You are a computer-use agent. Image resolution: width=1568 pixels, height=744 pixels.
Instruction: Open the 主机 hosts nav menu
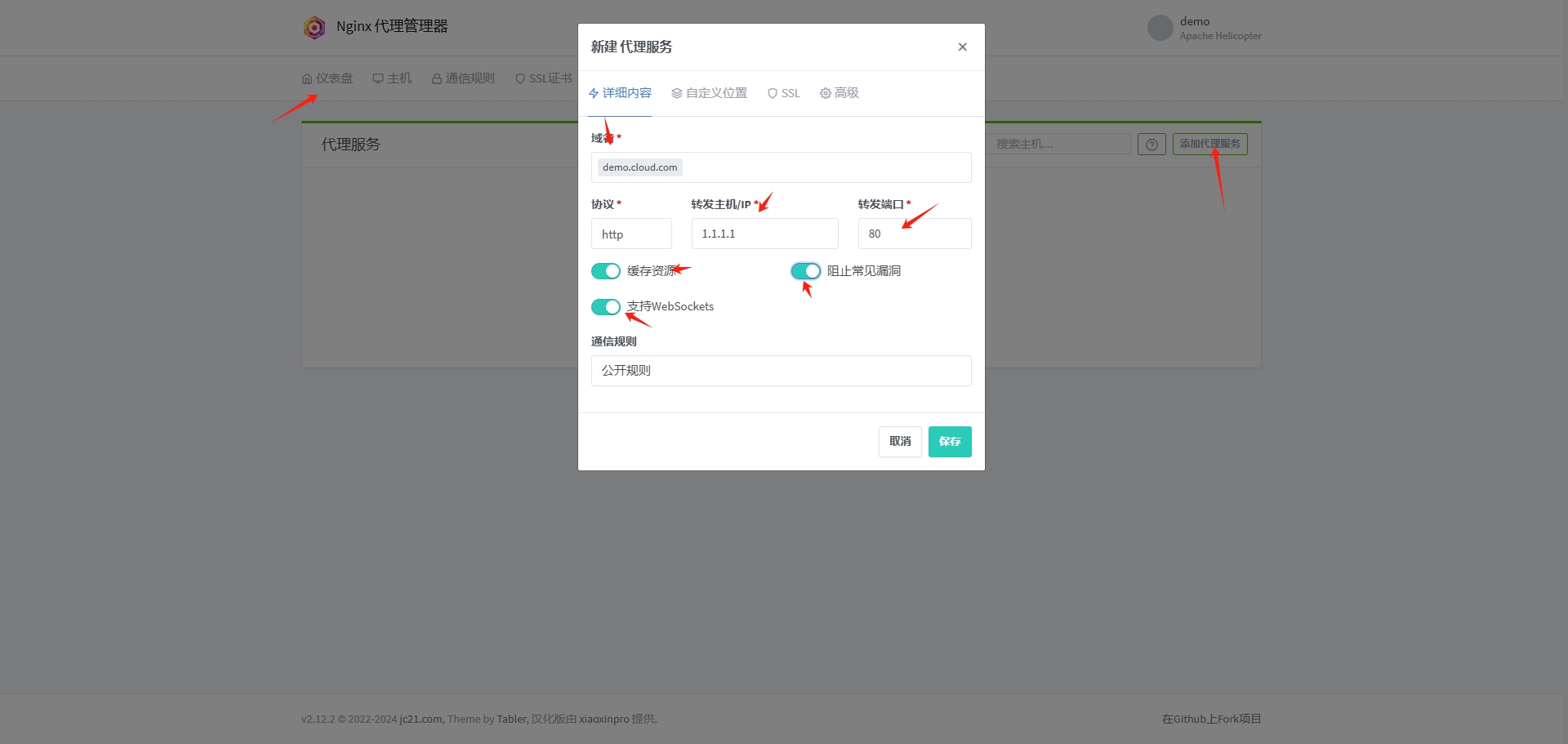[x=392, y=78]
